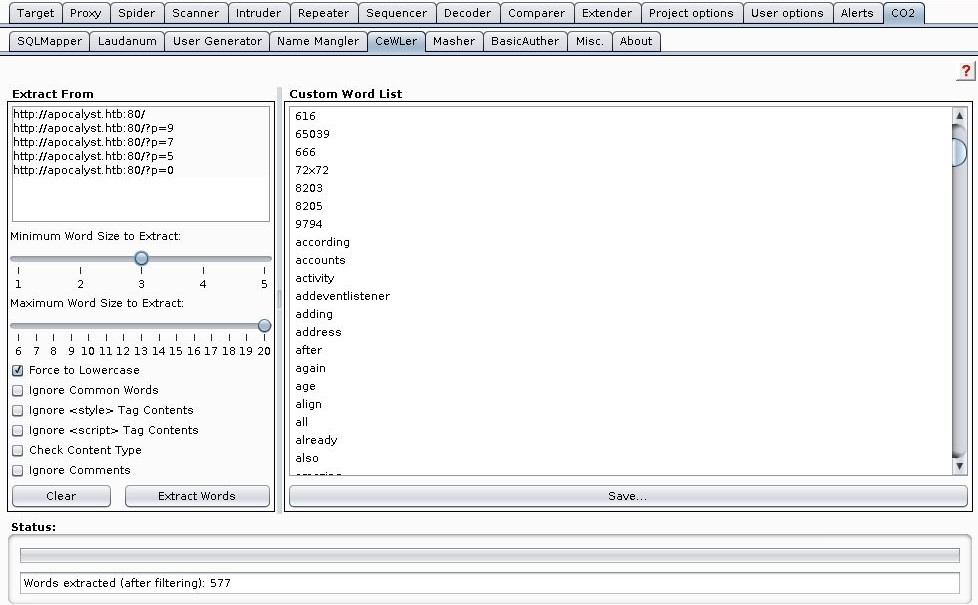Screen dimensions: 978x605
Task: Click the extraction progress bar
Action: (x=490, y=555)
